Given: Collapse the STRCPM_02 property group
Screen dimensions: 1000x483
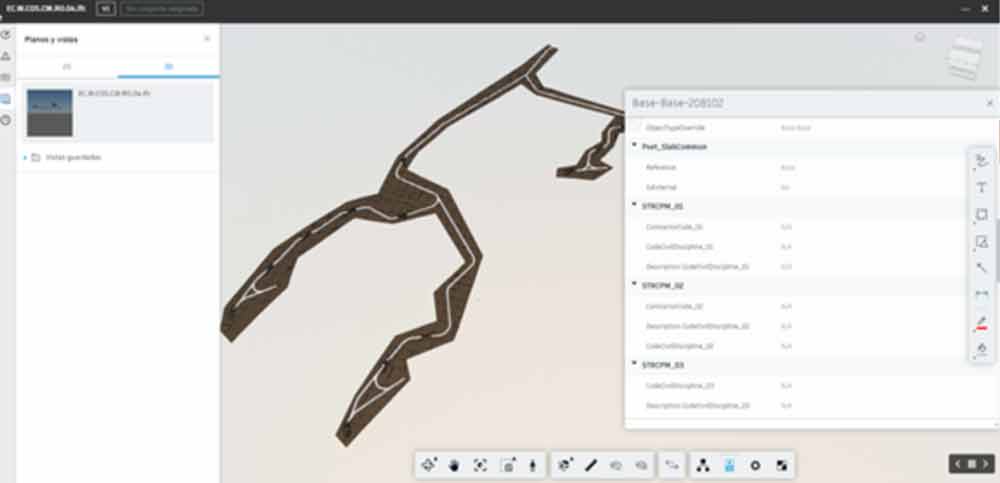Looking at the screenshot, I should 634,285.
